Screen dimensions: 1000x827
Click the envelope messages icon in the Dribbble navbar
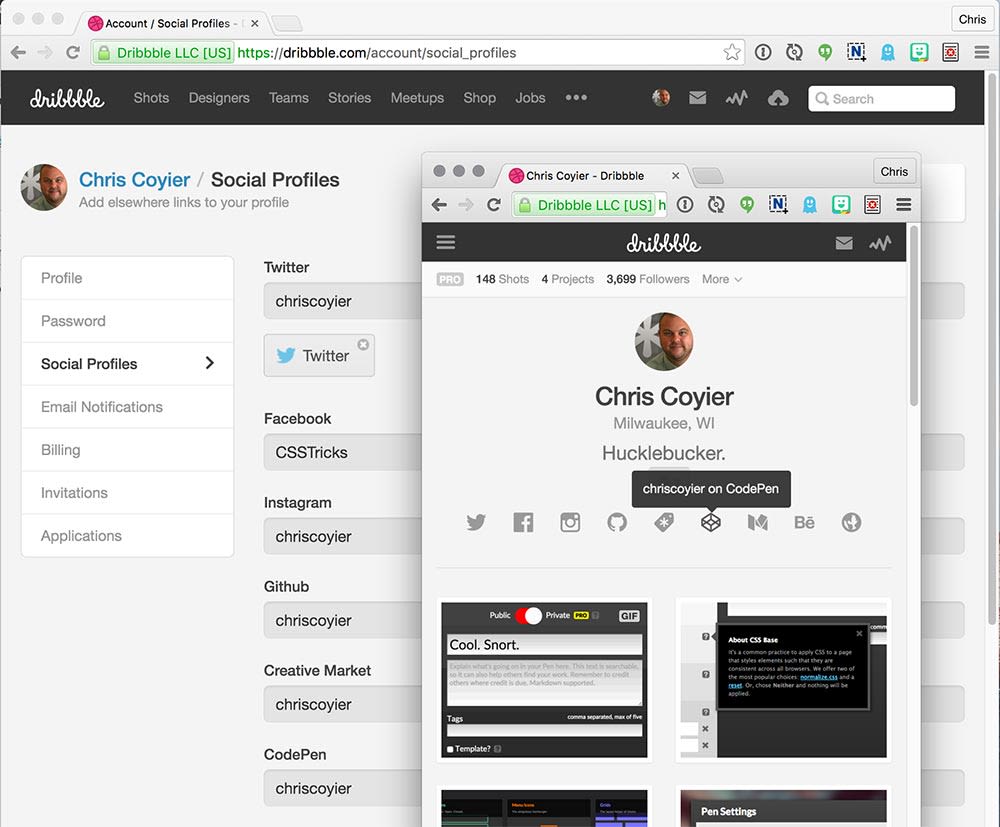point(697,98)
